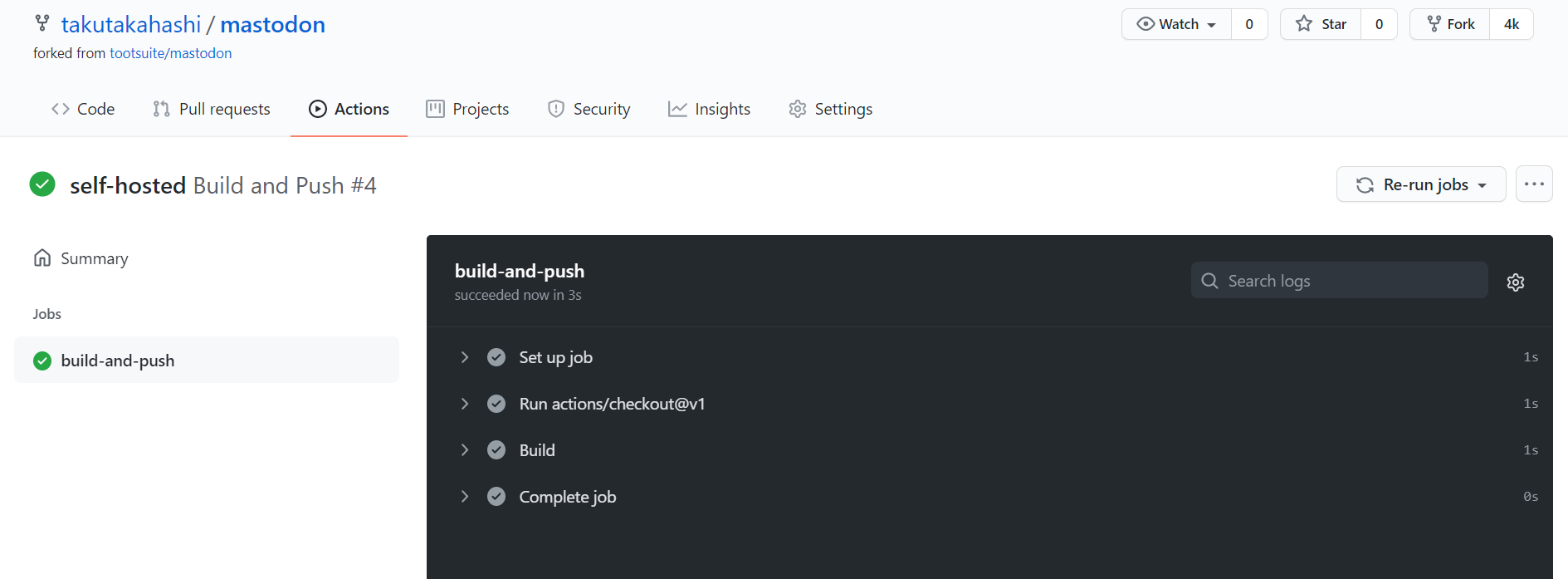Click the Run actions/checkout@v1 label
The height and width of the screenshot is (579, 1568).
[613, 404]
